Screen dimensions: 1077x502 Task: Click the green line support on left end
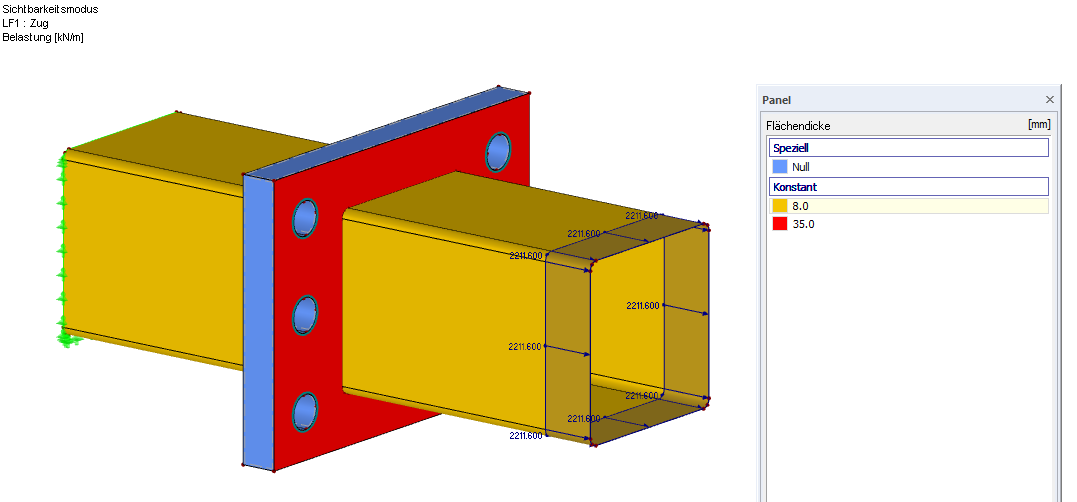64,251
